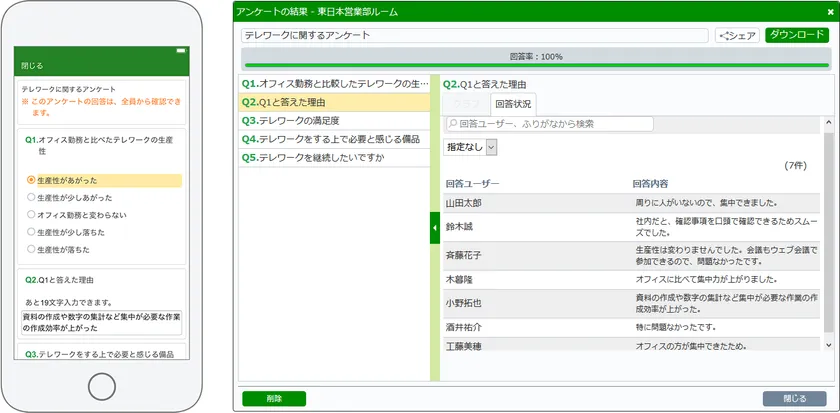Click the 山田太郎 row

tap(632, 203)
